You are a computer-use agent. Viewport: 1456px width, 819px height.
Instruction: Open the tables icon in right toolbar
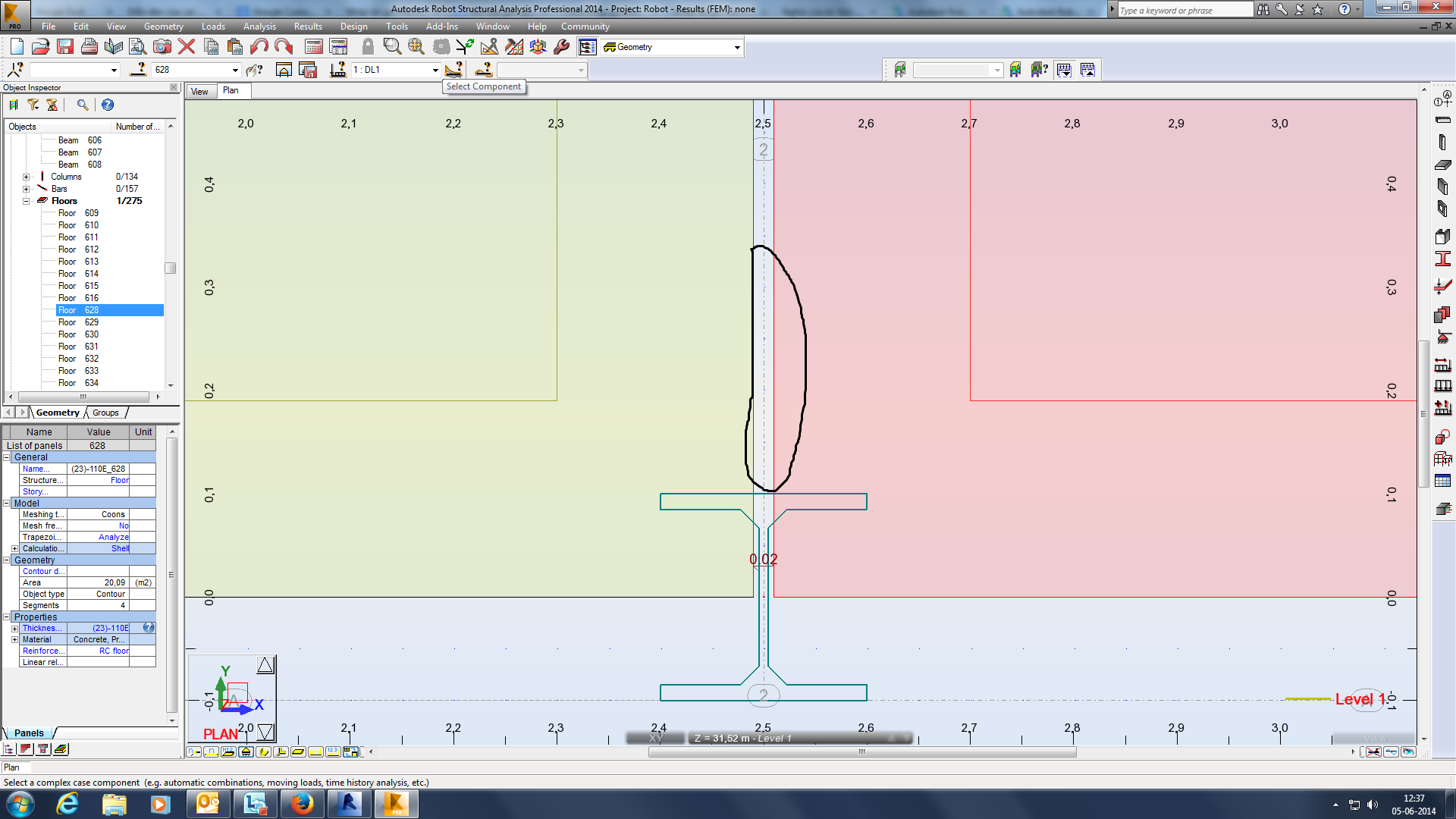[x=1443, y=481]
